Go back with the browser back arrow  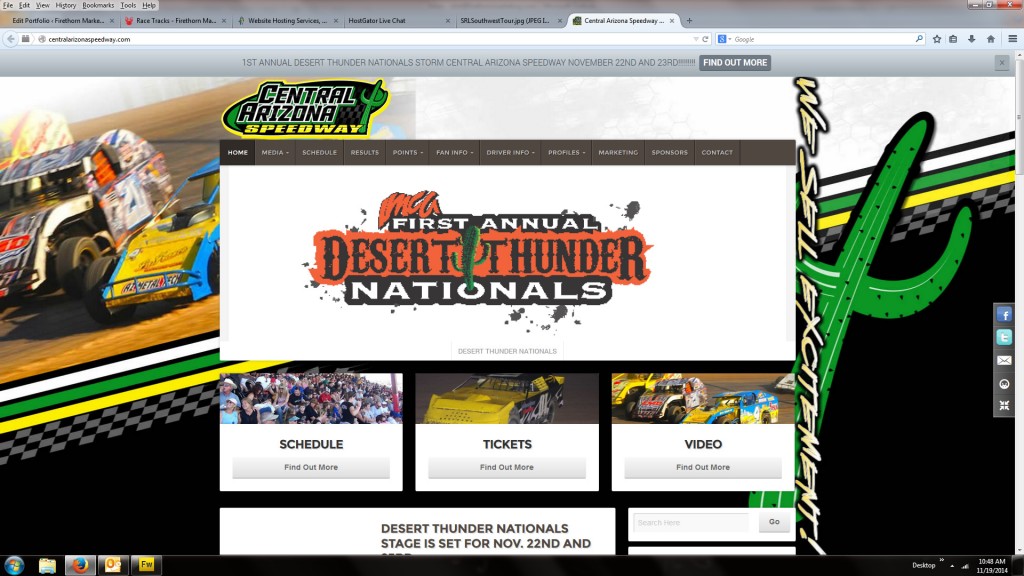coord(10,39)
